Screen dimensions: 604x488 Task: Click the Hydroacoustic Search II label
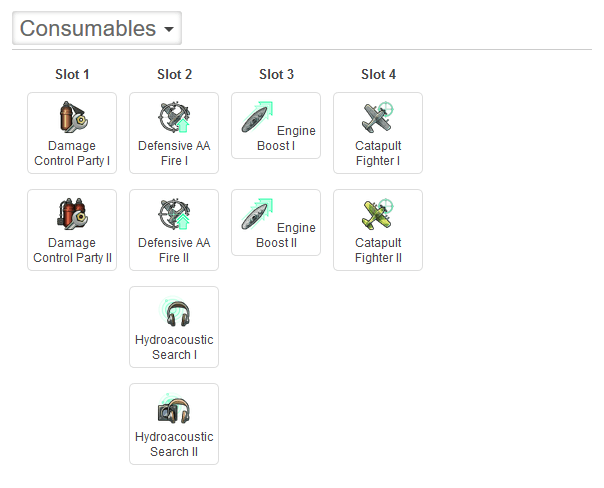pyautogui.click(x=174, y=444)
